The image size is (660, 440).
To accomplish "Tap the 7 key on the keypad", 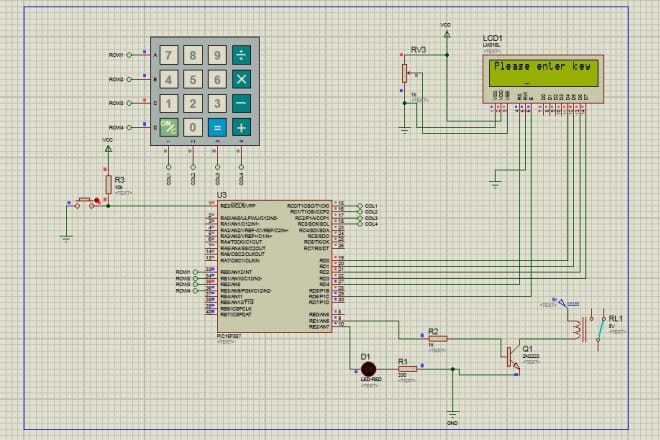I will 168,55.
